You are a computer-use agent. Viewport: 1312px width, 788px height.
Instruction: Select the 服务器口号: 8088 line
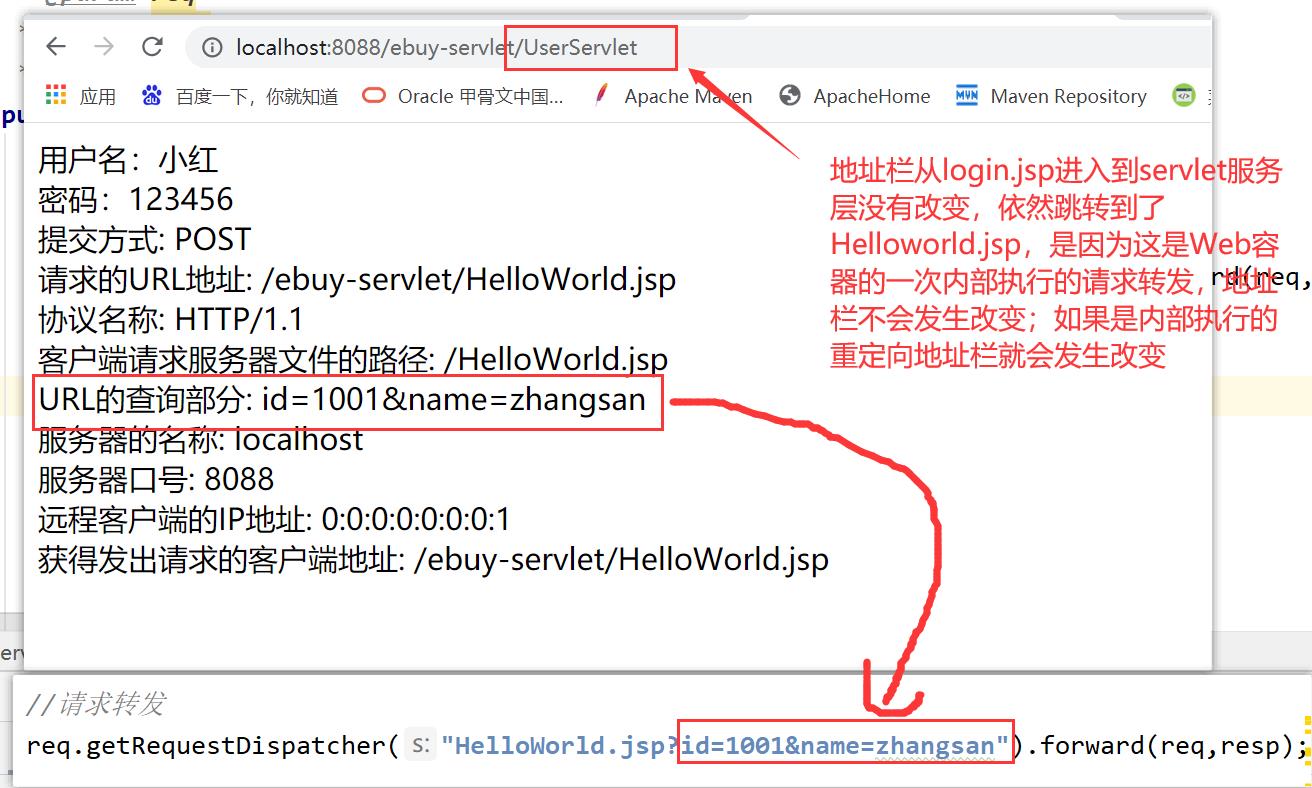156,480
